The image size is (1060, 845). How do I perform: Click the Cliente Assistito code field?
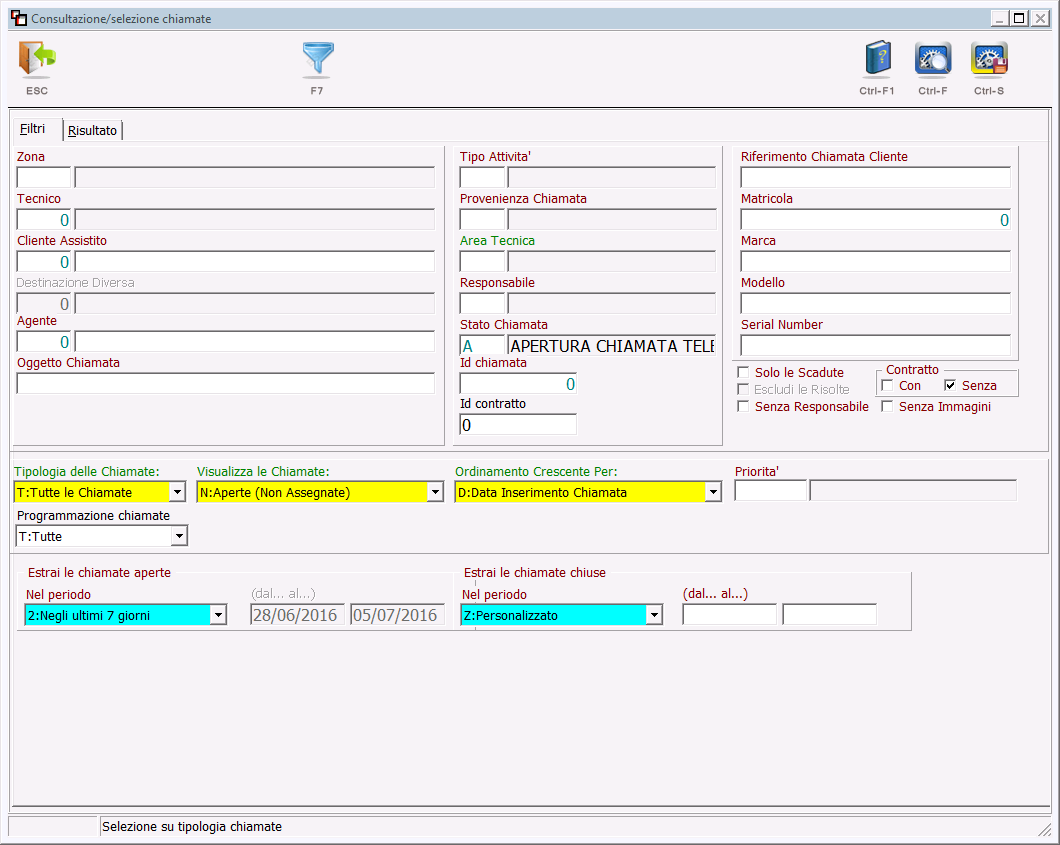(44, 262)
